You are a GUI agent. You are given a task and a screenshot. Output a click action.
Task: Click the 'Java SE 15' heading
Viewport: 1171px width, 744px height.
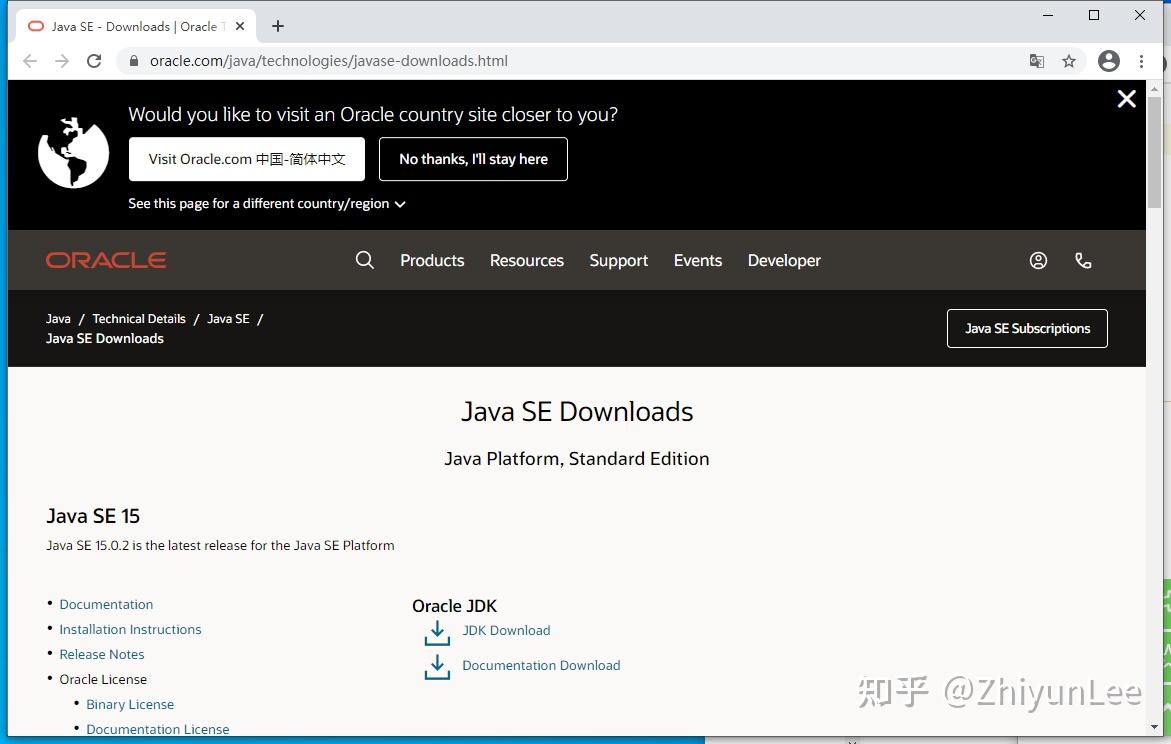pos(93,516)
